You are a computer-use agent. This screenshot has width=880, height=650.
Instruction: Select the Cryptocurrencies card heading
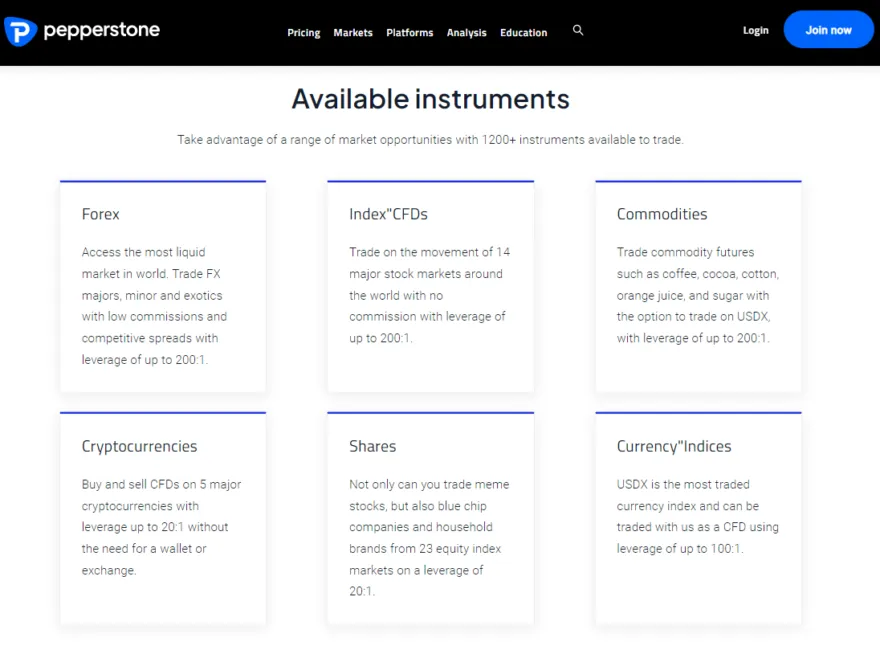(139, 446)
